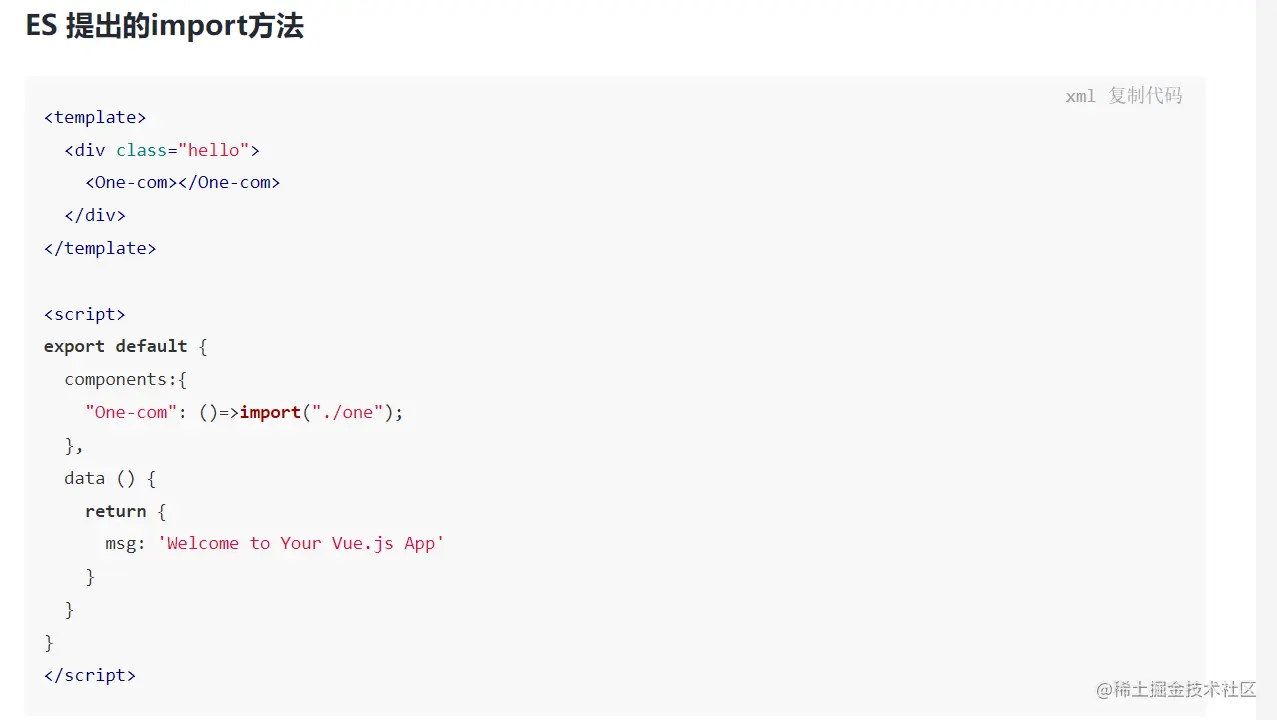The height and width of the screenshot is (720, 1277).
Task: Click the class attribute value "hello"
Action: click(214, 150)
